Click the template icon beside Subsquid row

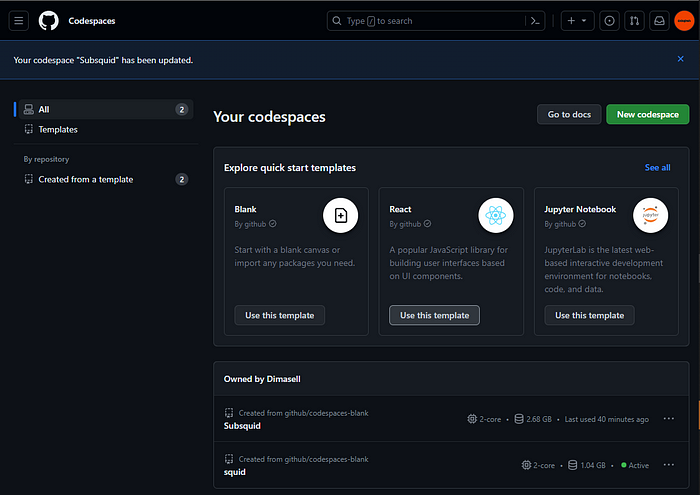coord(229,413)
